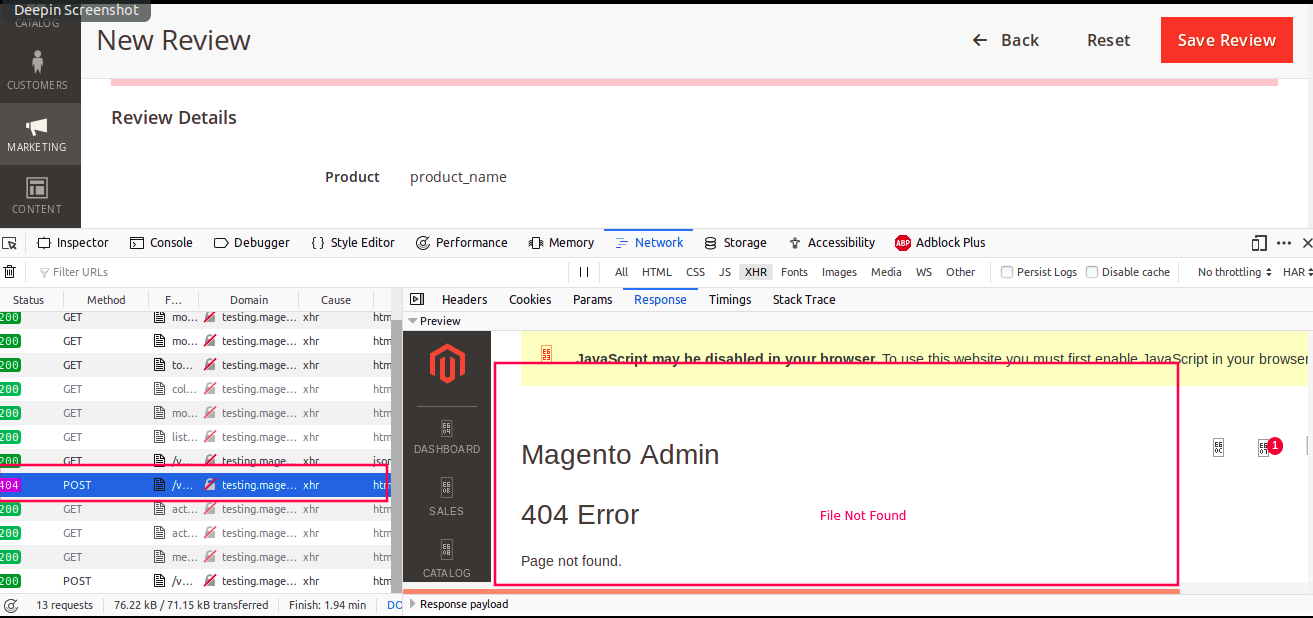Open the Timings tab of request details
This screenshot has width=1313, height=618.
(730, 299)
